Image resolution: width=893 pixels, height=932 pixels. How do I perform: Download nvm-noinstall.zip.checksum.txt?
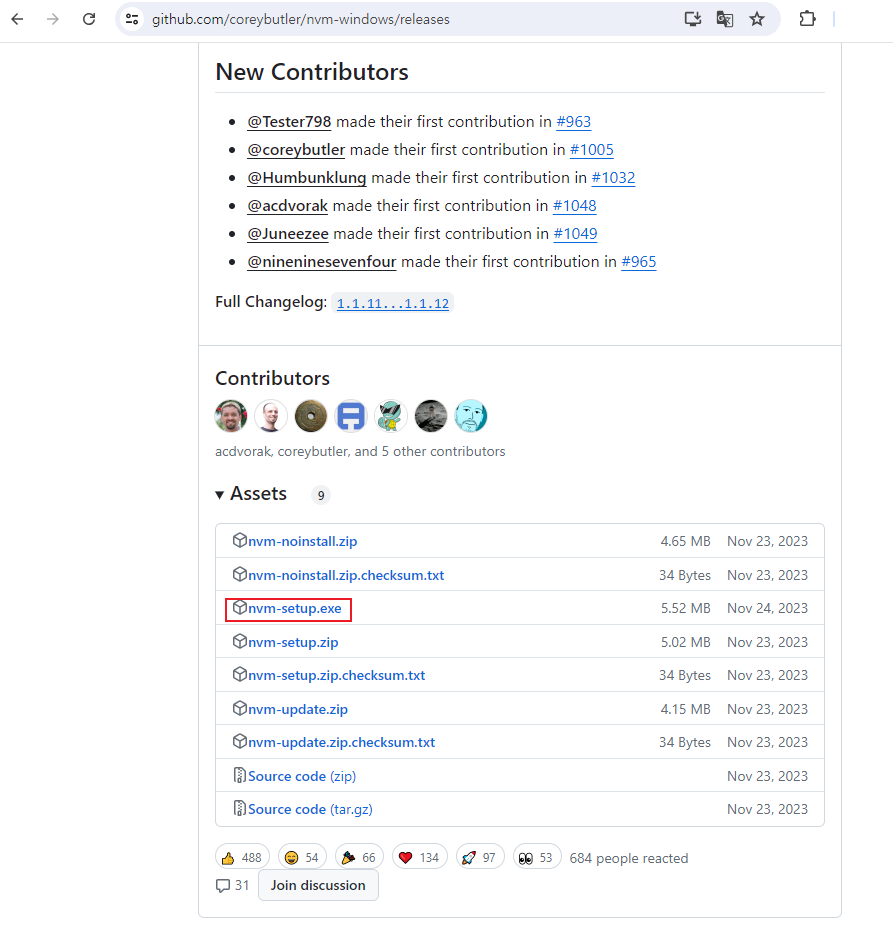point(345,575)
